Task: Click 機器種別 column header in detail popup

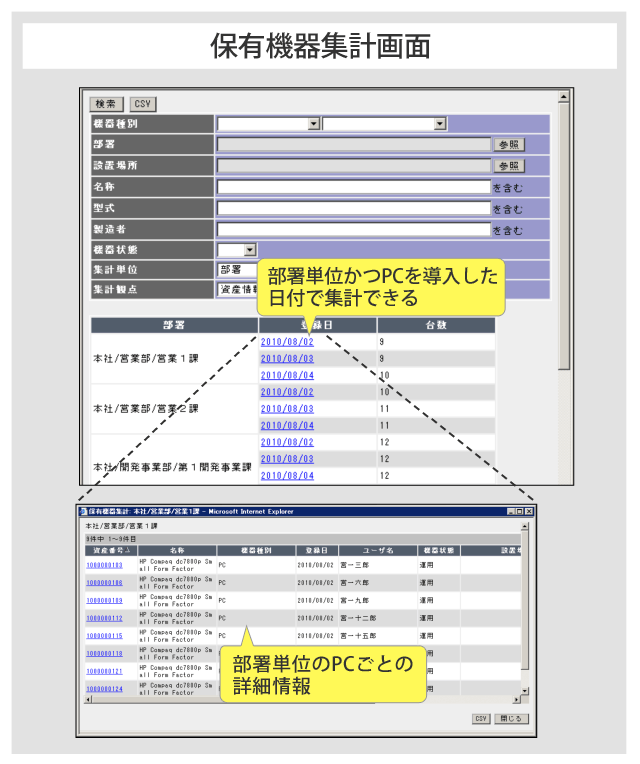Action: pyautogui.click(x=256, y=551)
